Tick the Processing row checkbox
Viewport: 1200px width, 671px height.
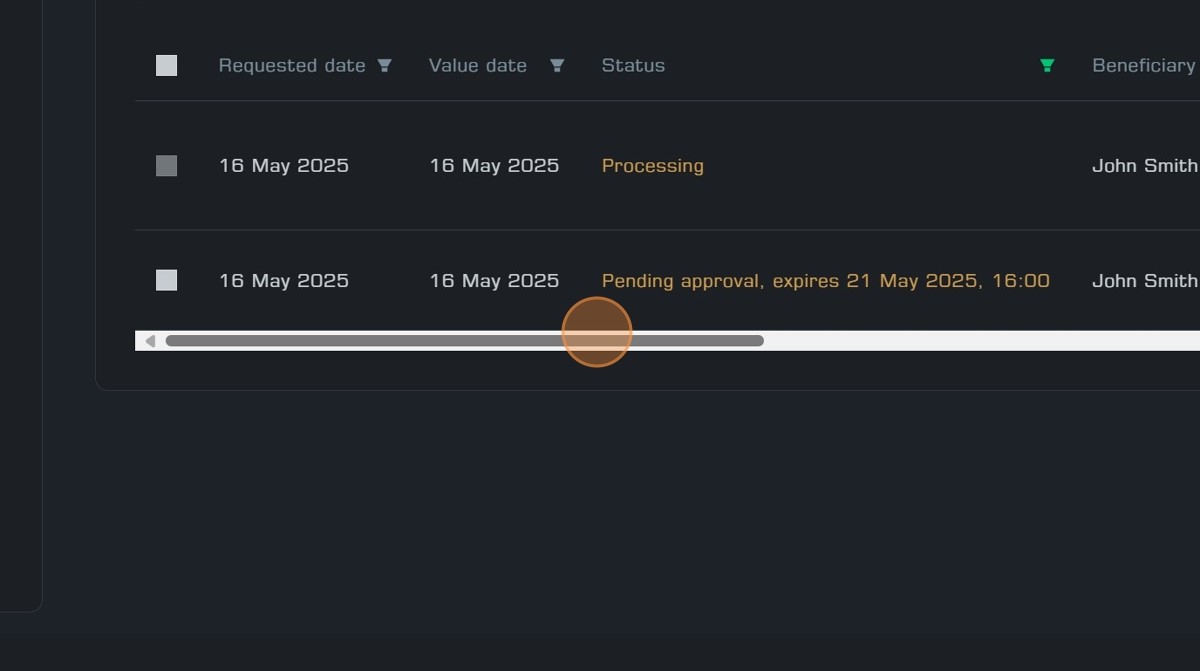pos(167,166)
